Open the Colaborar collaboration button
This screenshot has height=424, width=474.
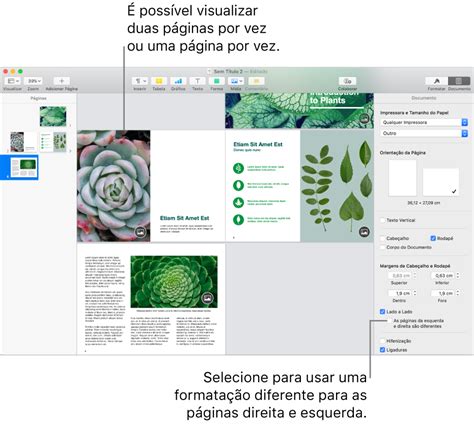click(x=347, y=81)
